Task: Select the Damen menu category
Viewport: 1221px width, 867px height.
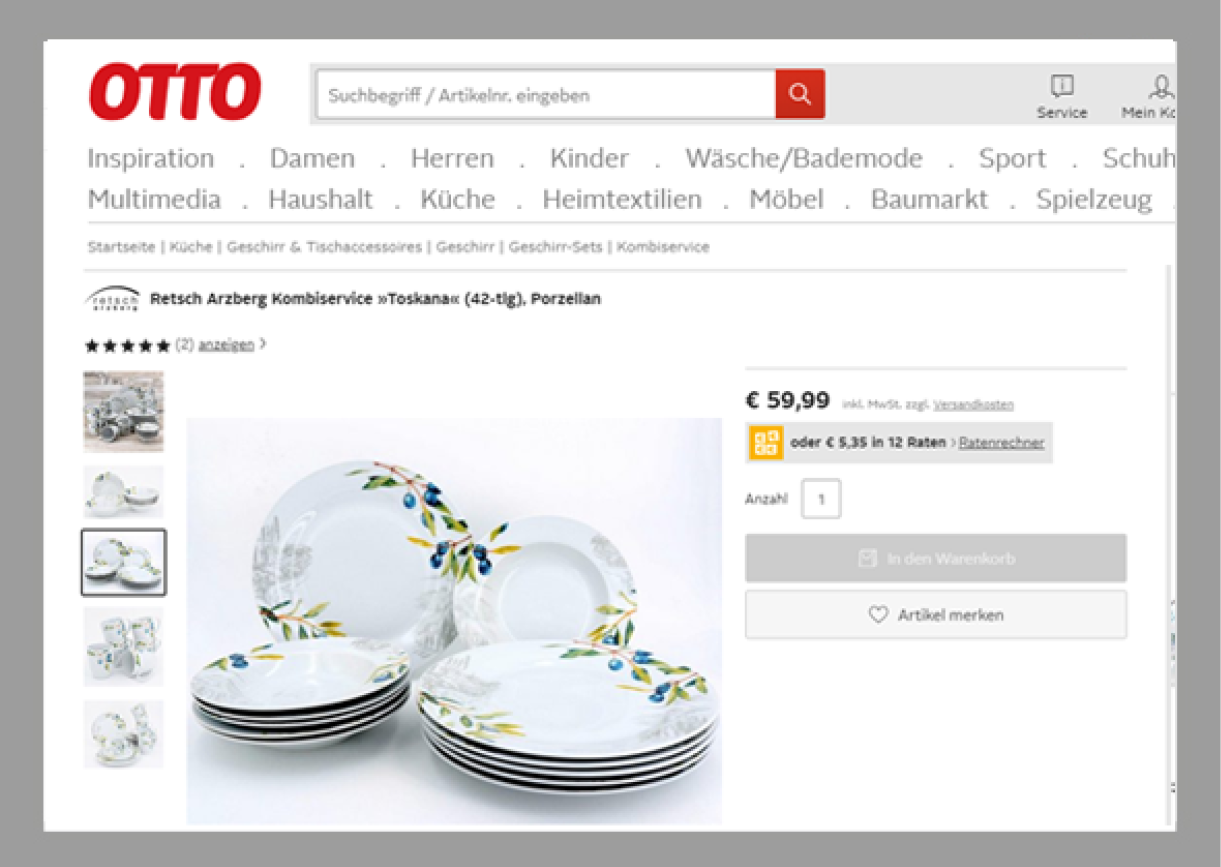Action: (312, 158)
